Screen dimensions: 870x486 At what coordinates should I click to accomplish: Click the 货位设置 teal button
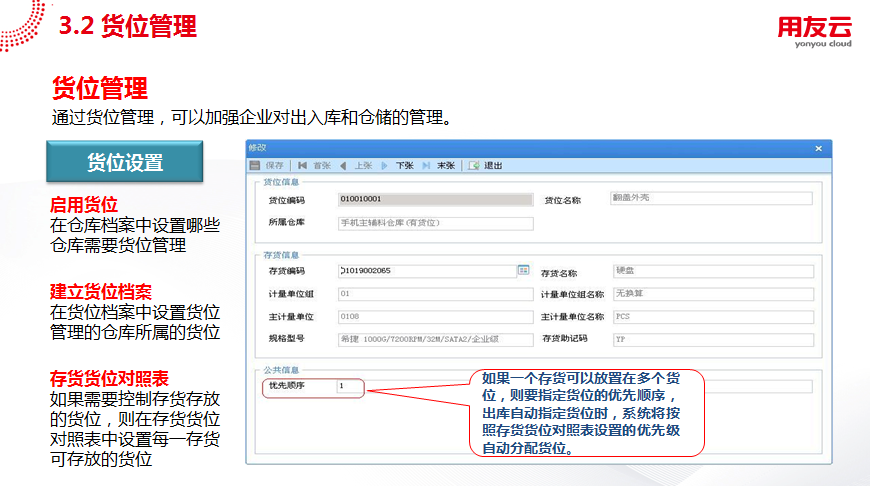click(x=125, y=161)
